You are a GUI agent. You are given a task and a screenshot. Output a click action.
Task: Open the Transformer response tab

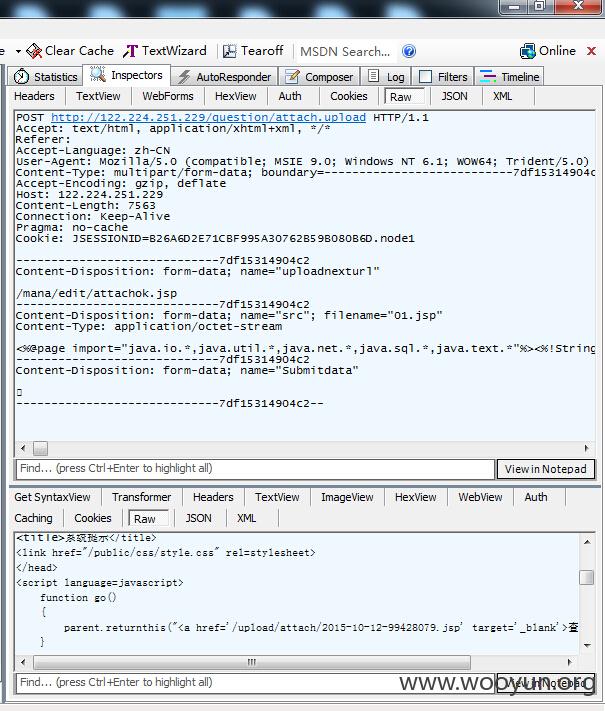click(141, 497)
